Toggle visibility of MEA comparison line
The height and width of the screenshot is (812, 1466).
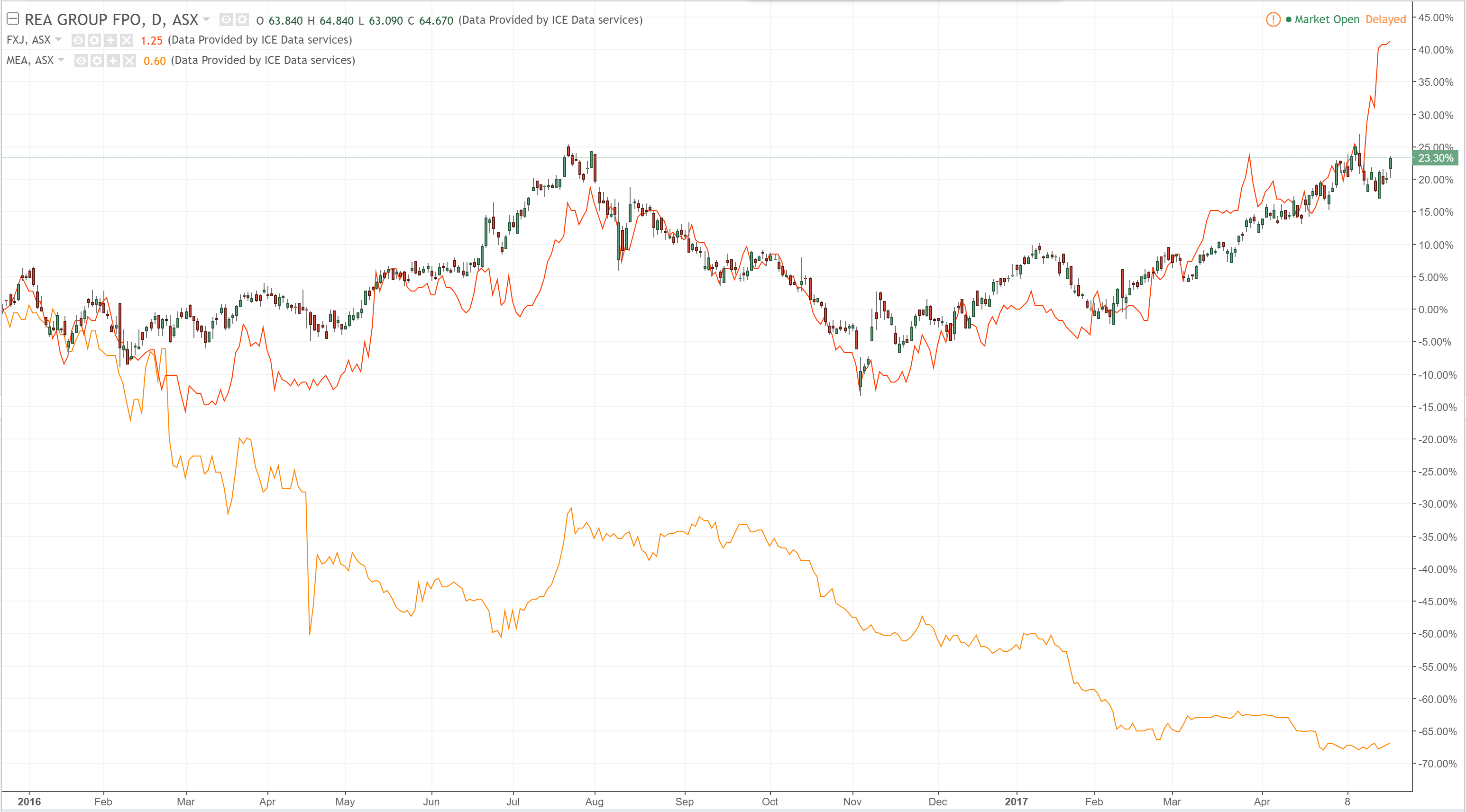click(x=81, y=61)
